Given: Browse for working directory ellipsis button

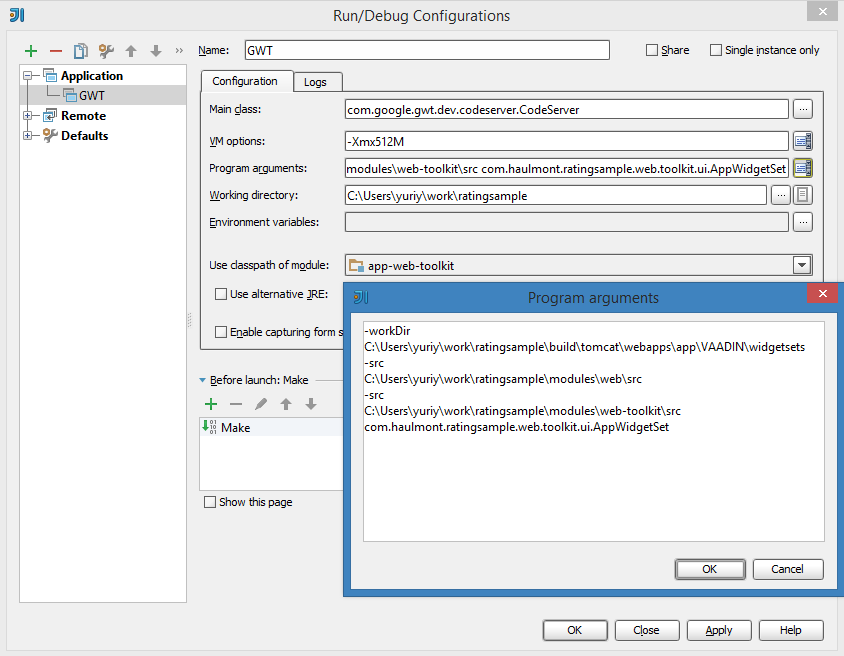Looking at the screenshot, I should click(780, 195).
